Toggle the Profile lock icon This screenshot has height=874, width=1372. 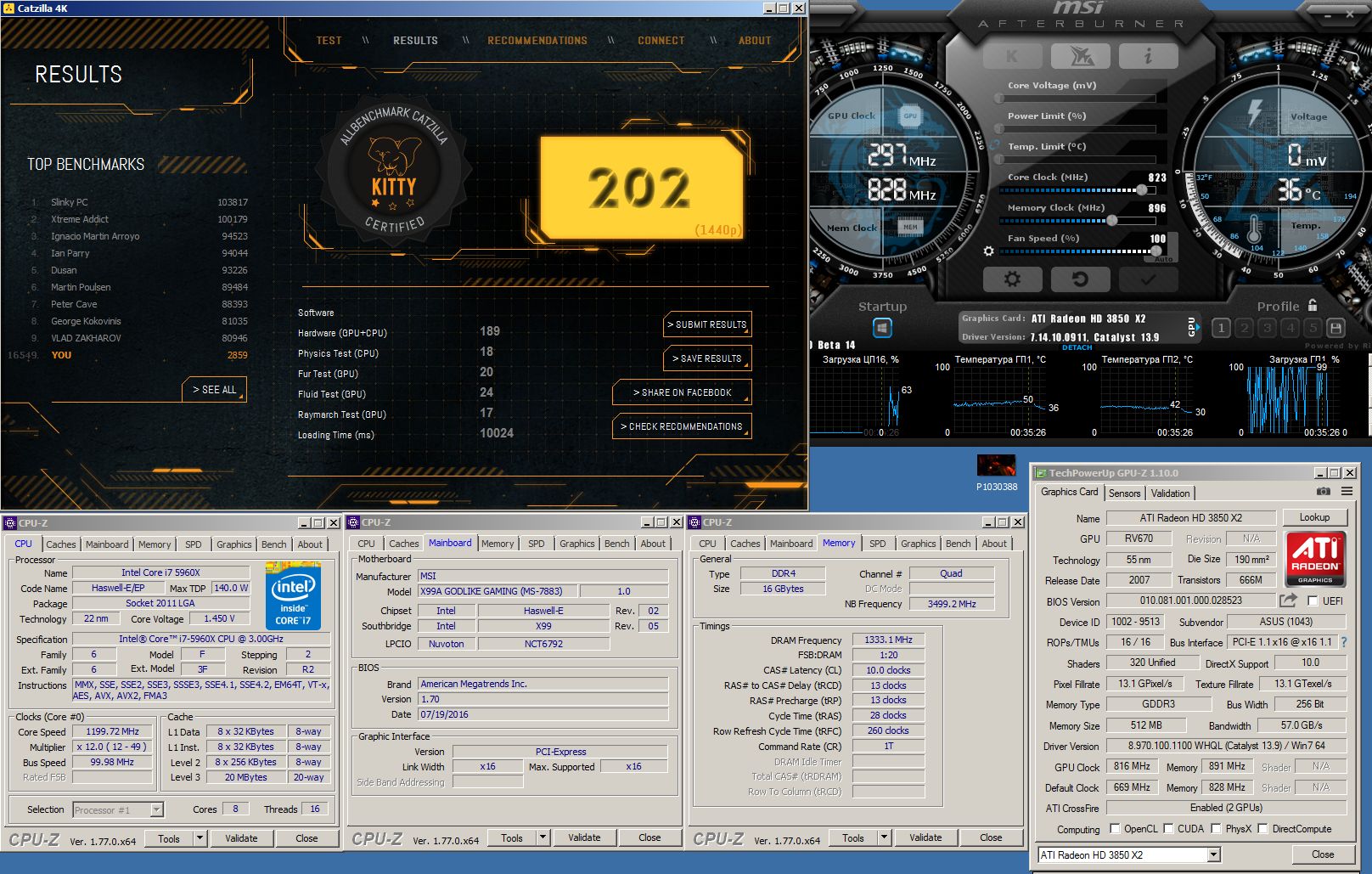(1313, 305)
